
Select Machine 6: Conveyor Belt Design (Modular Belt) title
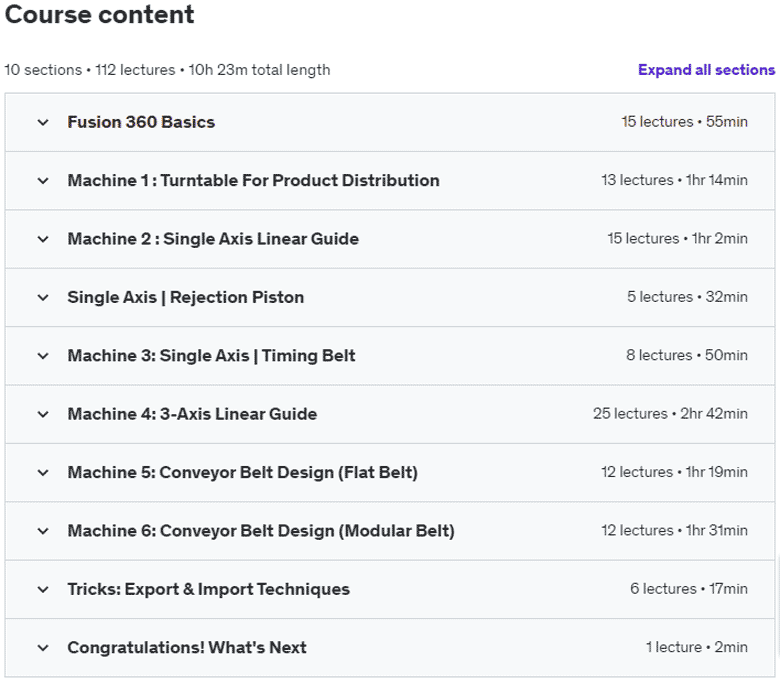260,531
